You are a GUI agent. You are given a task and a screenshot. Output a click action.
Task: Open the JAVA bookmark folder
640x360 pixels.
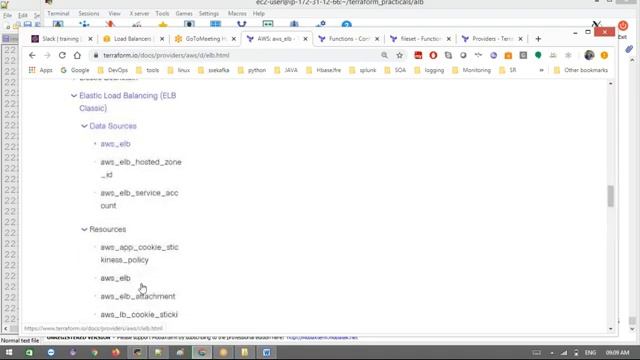tap(286, 70)
